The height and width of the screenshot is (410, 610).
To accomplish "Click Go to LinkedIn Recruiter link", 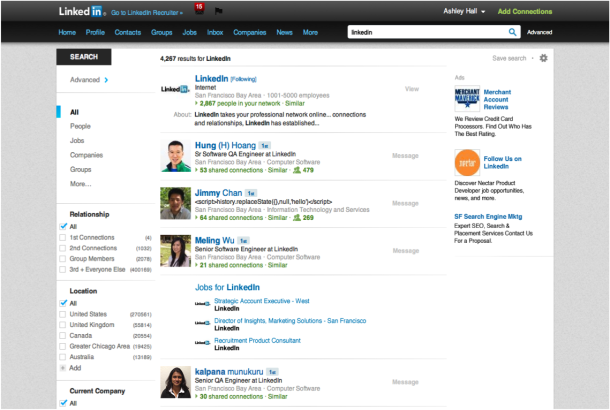I will 147,12.
